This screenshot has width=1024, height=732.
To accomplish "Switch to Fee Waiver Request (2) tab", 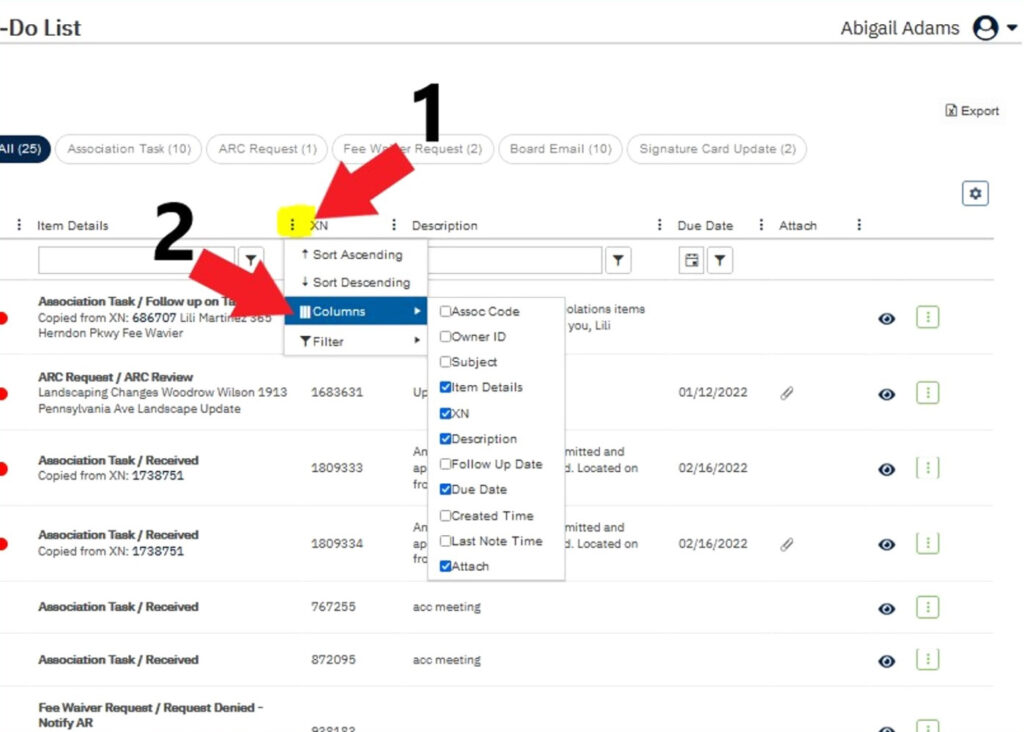I will (x=413, y=149).
